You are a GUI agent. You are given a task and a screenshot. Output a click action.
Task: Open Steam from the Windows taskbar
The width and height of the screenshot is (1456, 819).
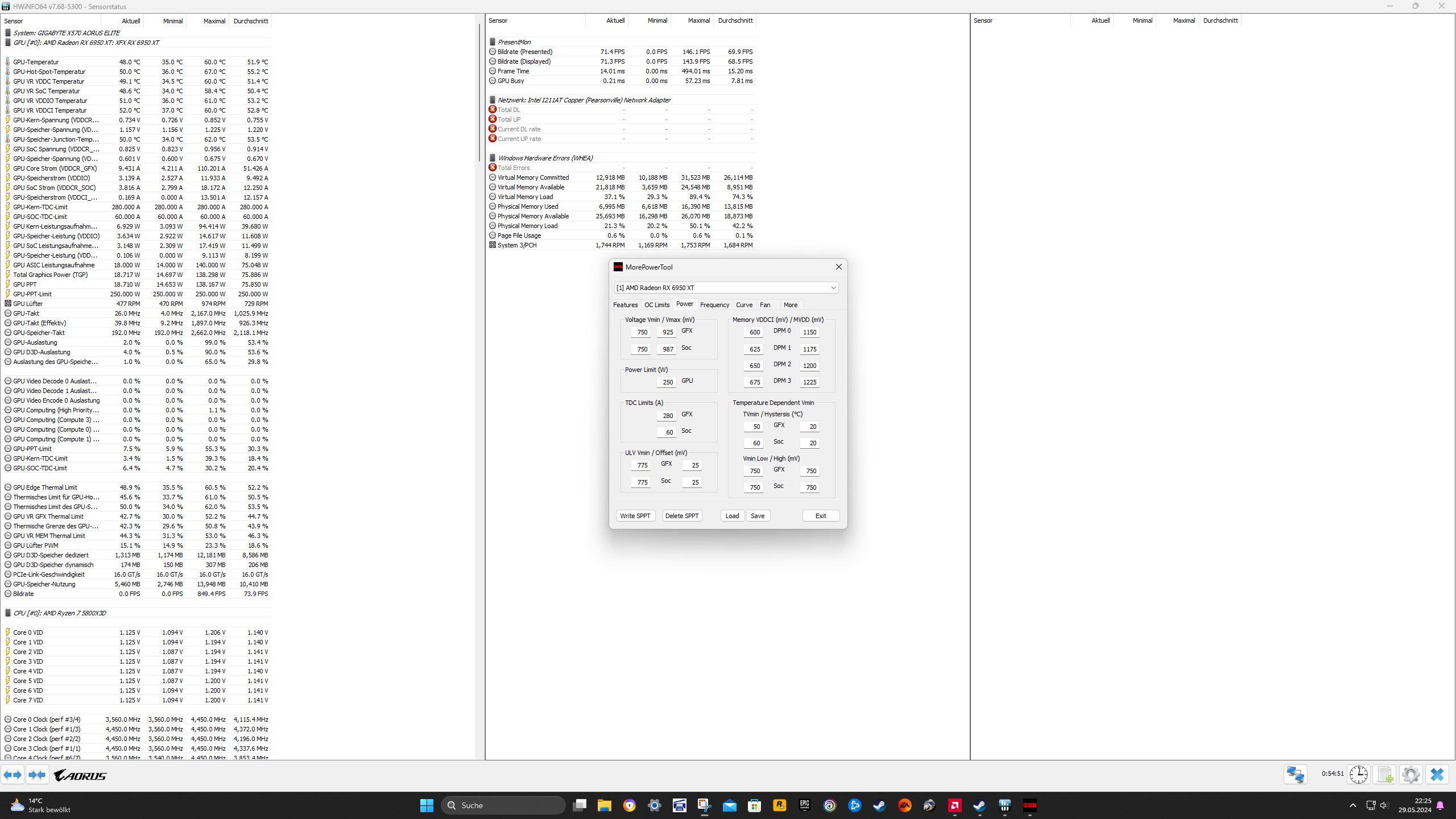point(879,805)
